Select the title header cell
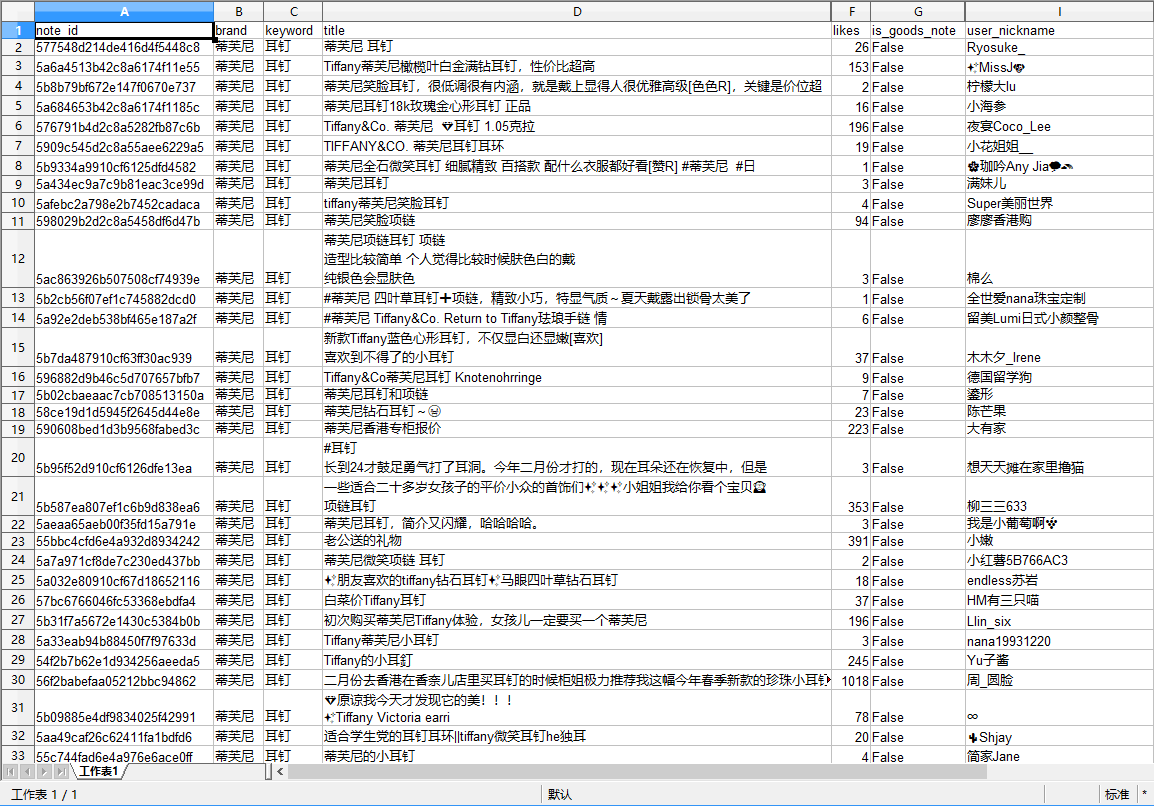 click(576, 30)
